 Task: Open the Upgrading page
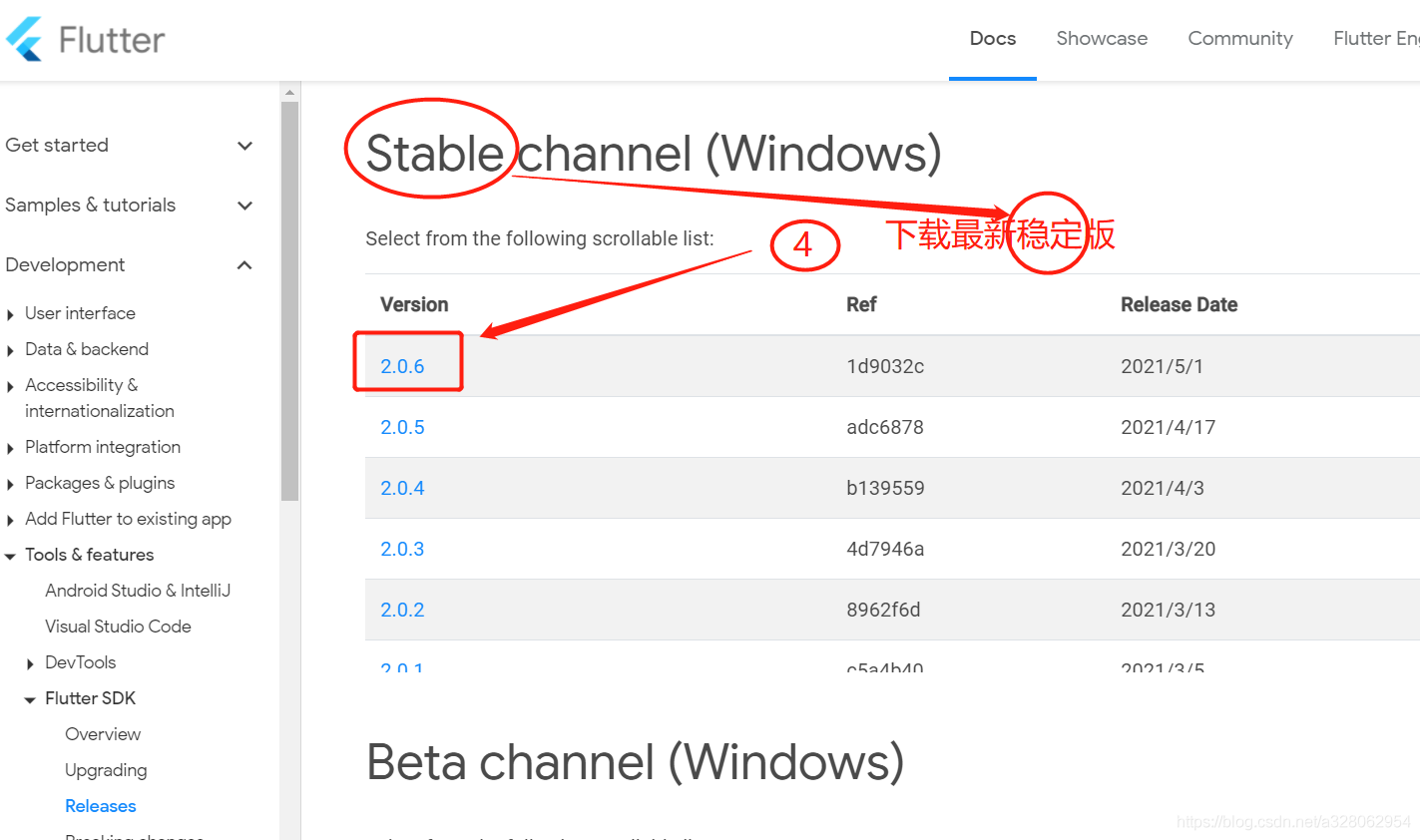coord(106,770)
